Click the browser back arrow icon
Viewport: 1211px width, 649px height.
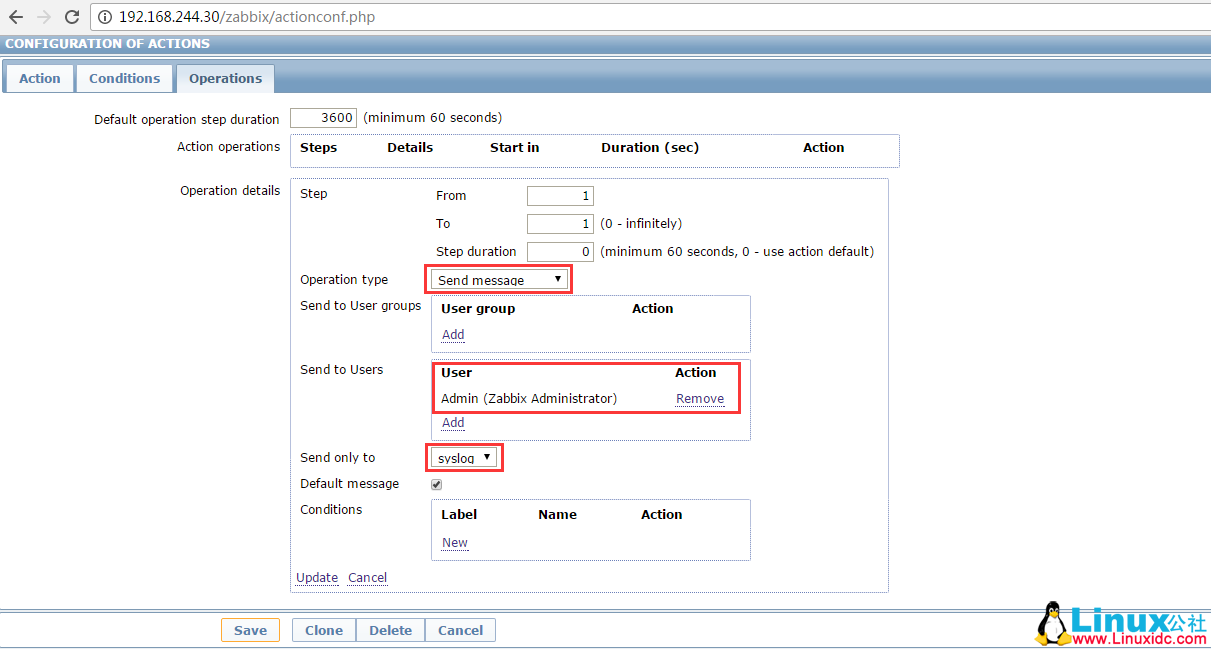(15, 17)
